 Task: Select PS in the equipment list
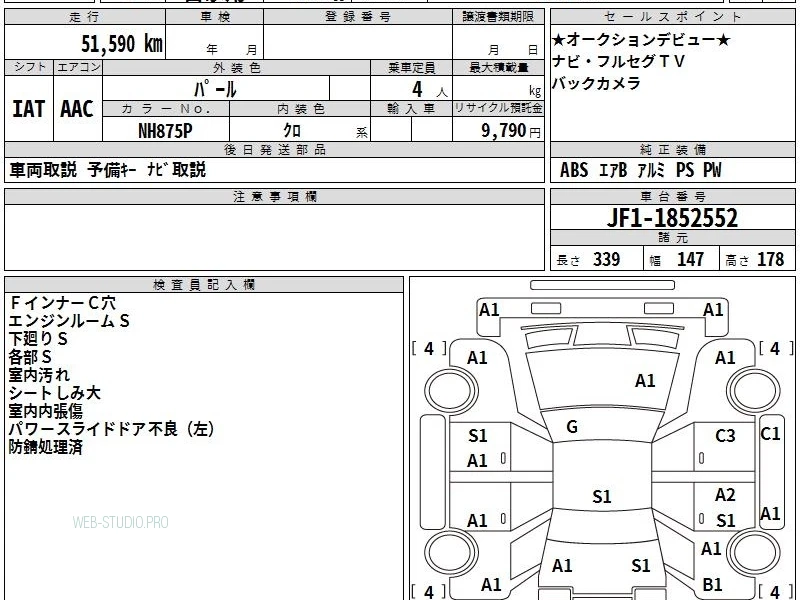pyautogui.click(x=685, y=170)
